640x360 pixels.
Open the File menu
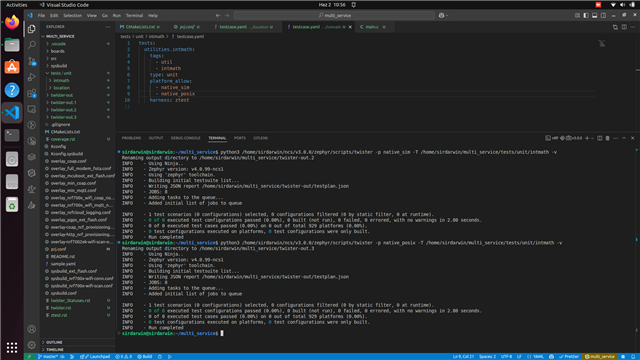41,16
